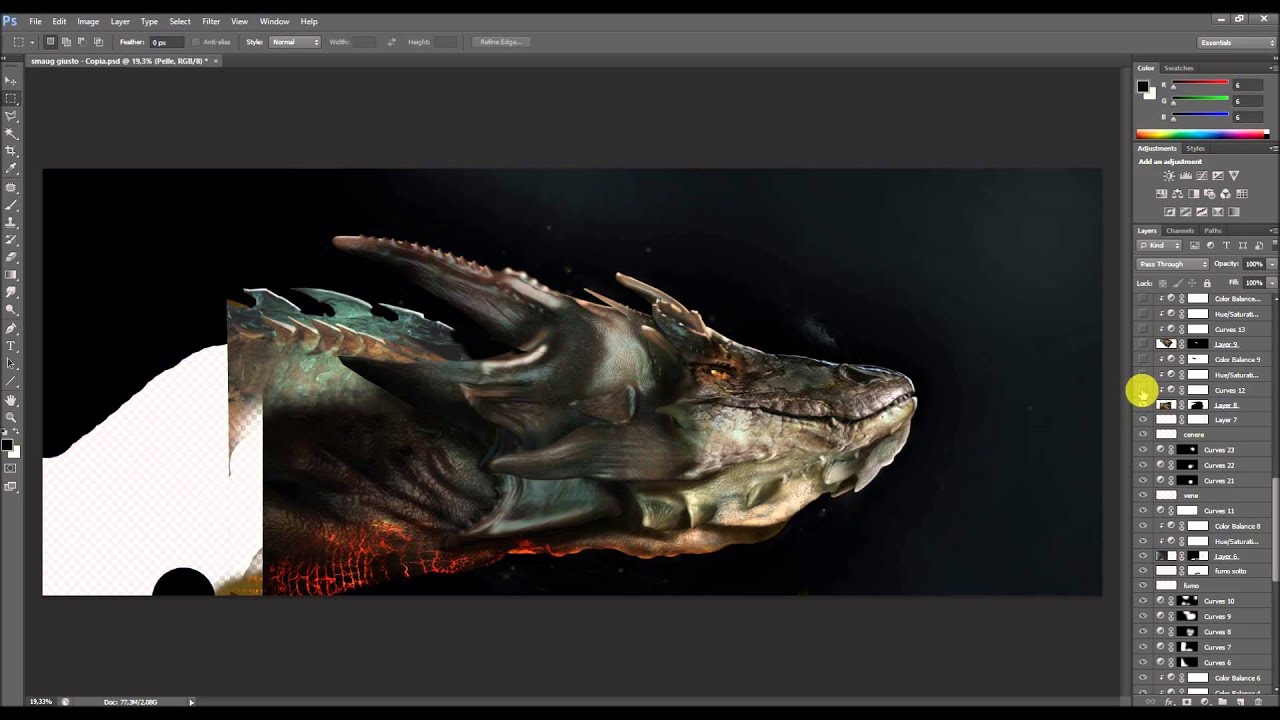Viewport: 1280px width, 720px height.
Task: Click the Lock all icon in Layers panel
Action: pos(1207,283)
